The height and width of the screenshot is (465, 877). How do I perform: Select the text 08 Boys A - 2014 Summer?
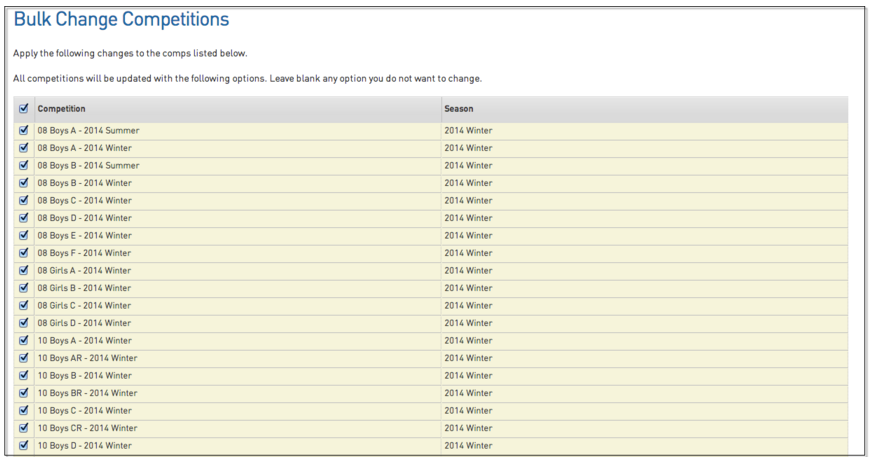click(88, 130)
